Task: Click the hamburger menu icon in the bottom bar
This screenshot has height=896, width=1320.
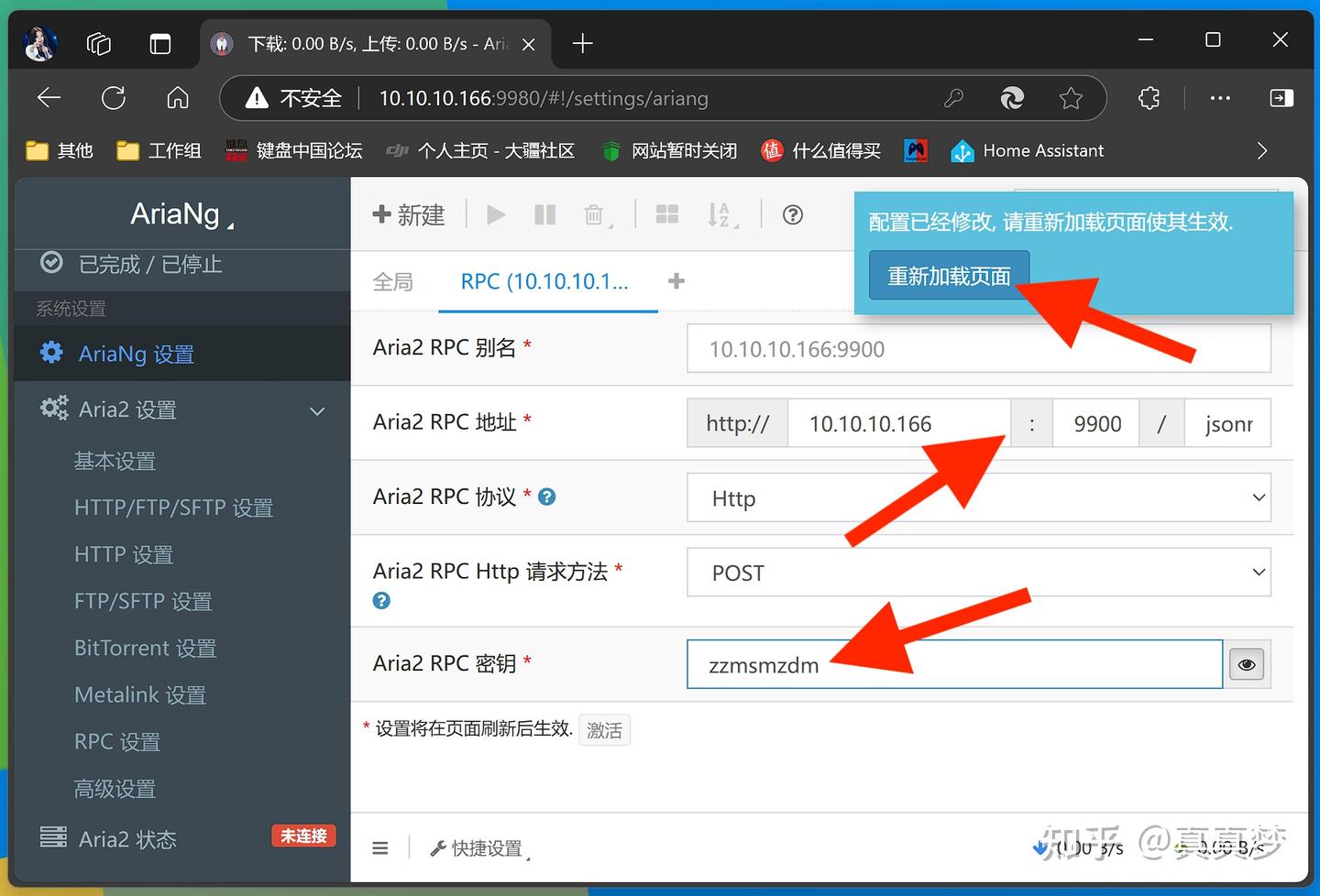Action: click(x=380, y=847)
